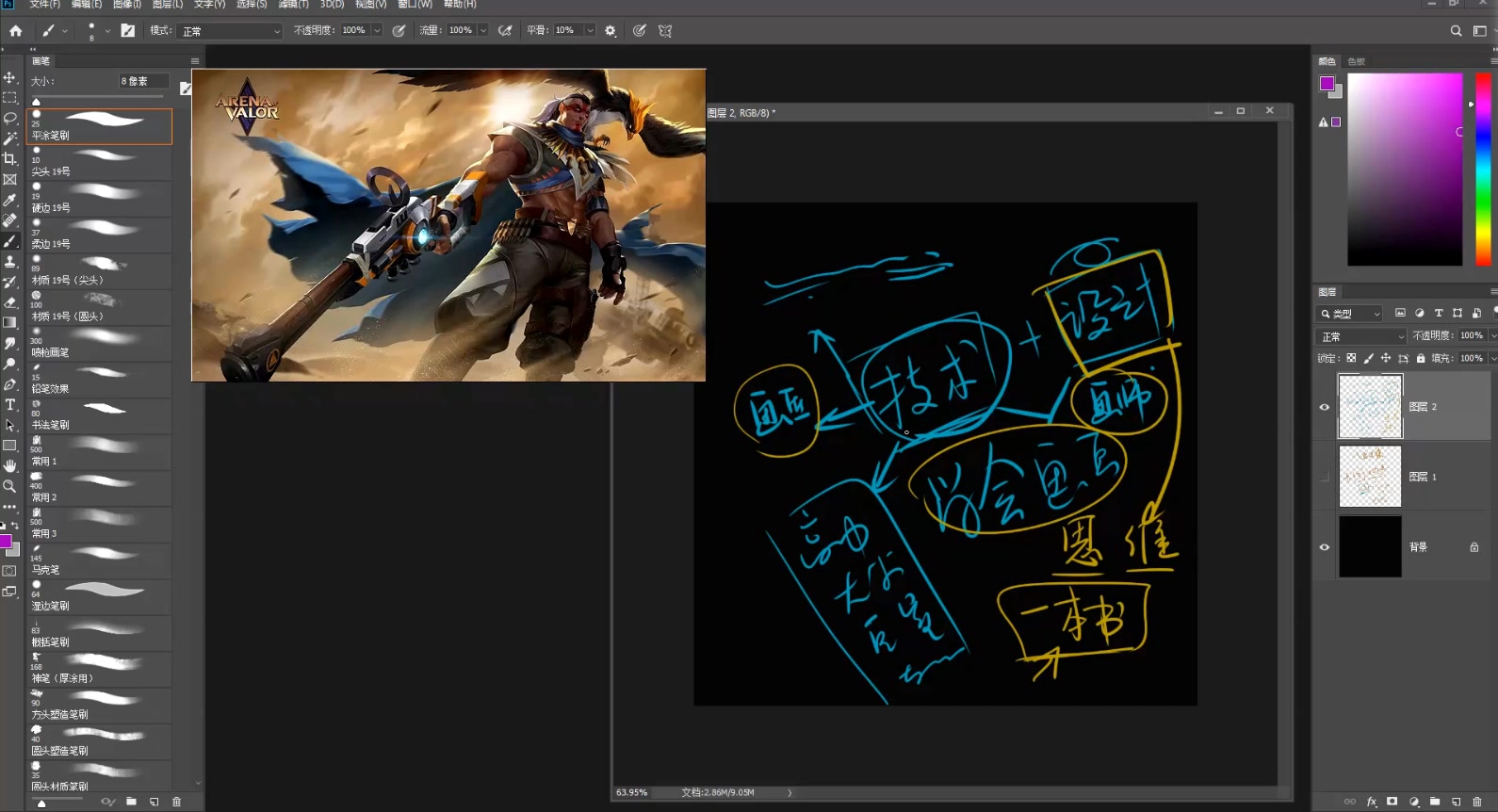The height and width of the screenshot is (812, 1498).
Task: Toggle lock position
Action: coord(1386,358)
